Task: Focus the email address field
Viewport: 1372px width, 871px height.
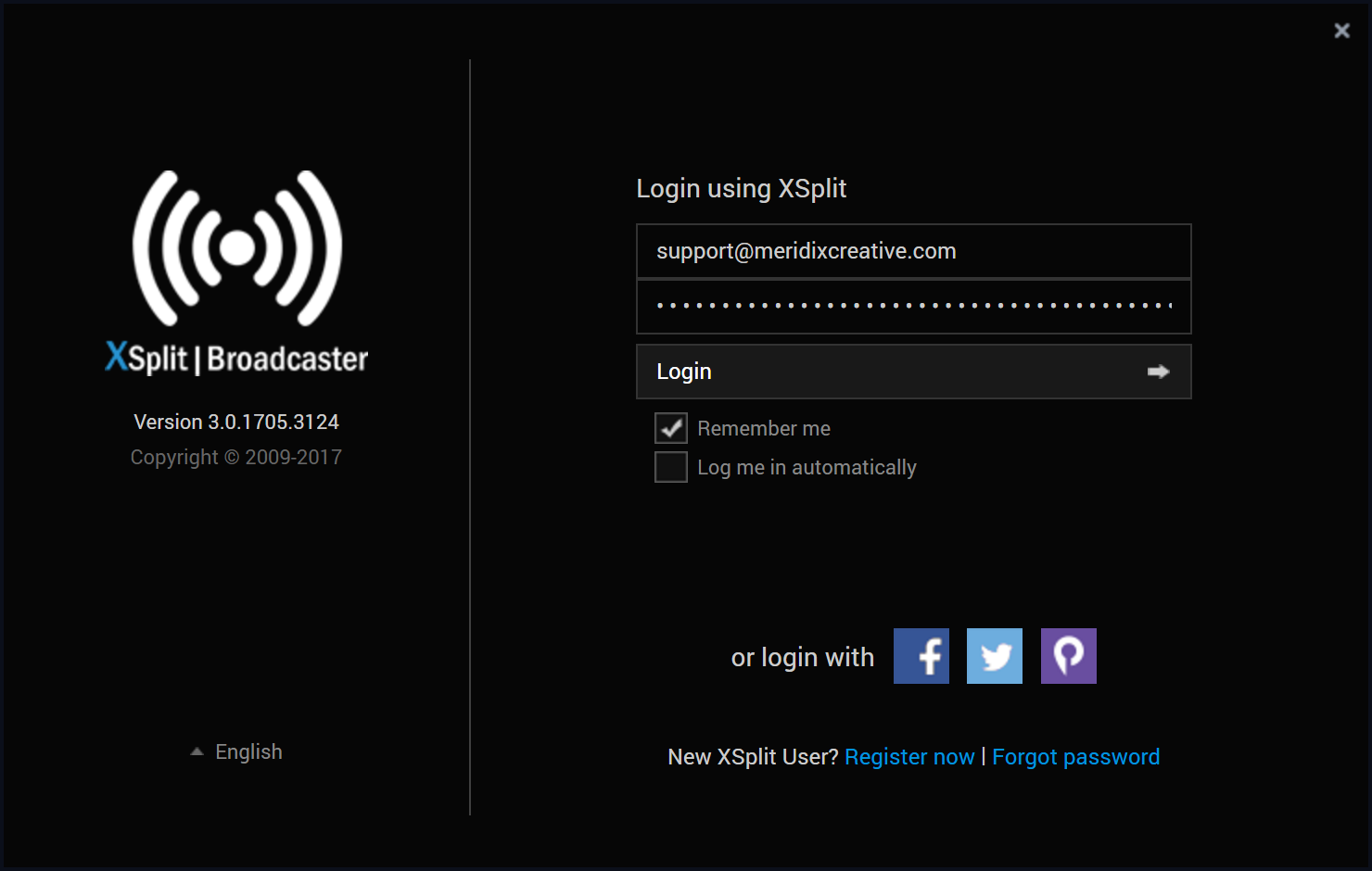Action: (x=913, y=251)
